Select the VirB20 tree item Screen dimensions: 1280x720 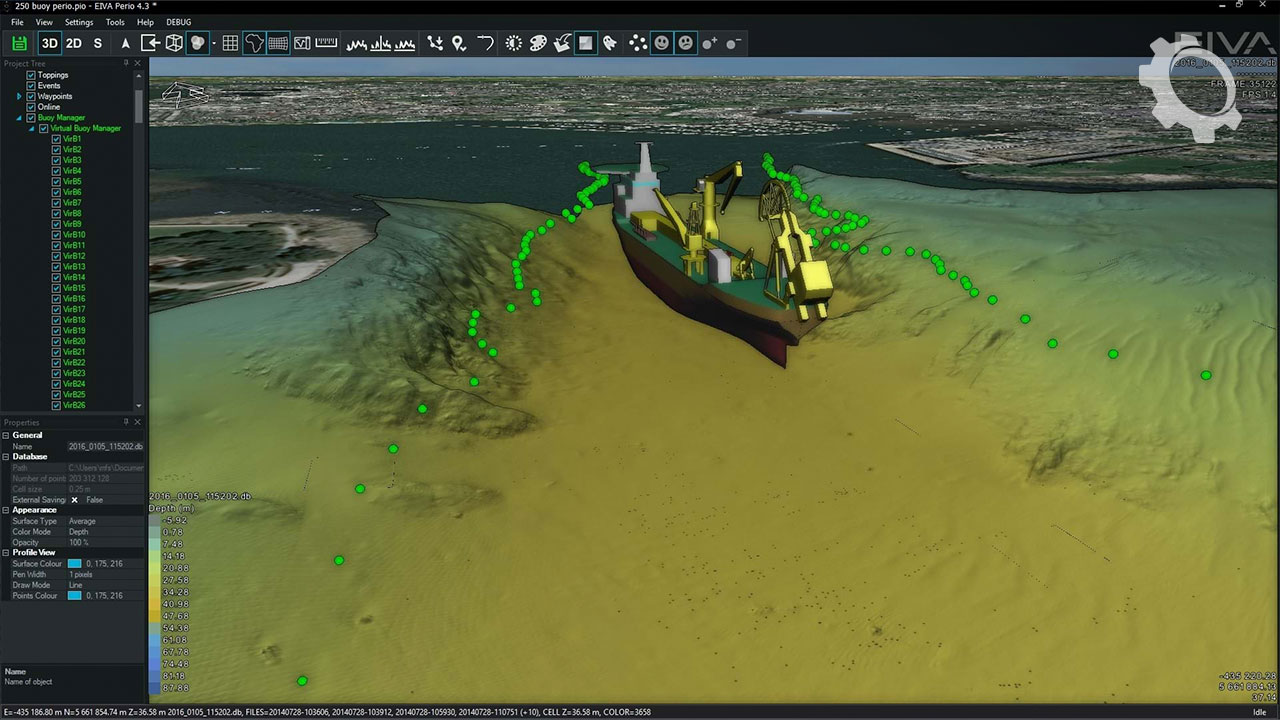click(73, 341)
